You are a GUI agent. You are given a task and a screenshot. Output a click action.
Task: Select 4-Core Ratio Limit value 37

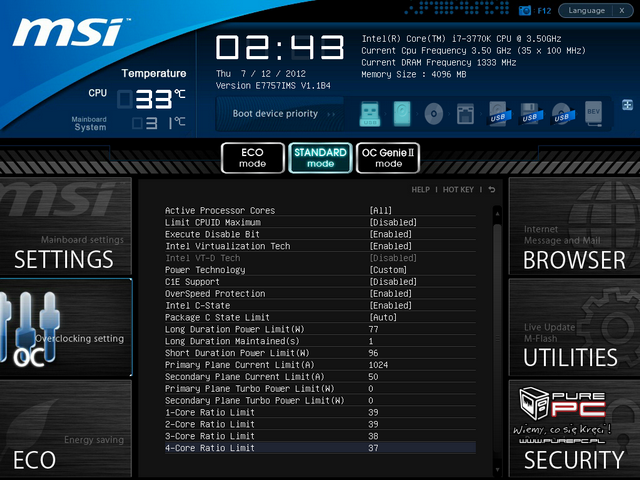tap(373, 448)
